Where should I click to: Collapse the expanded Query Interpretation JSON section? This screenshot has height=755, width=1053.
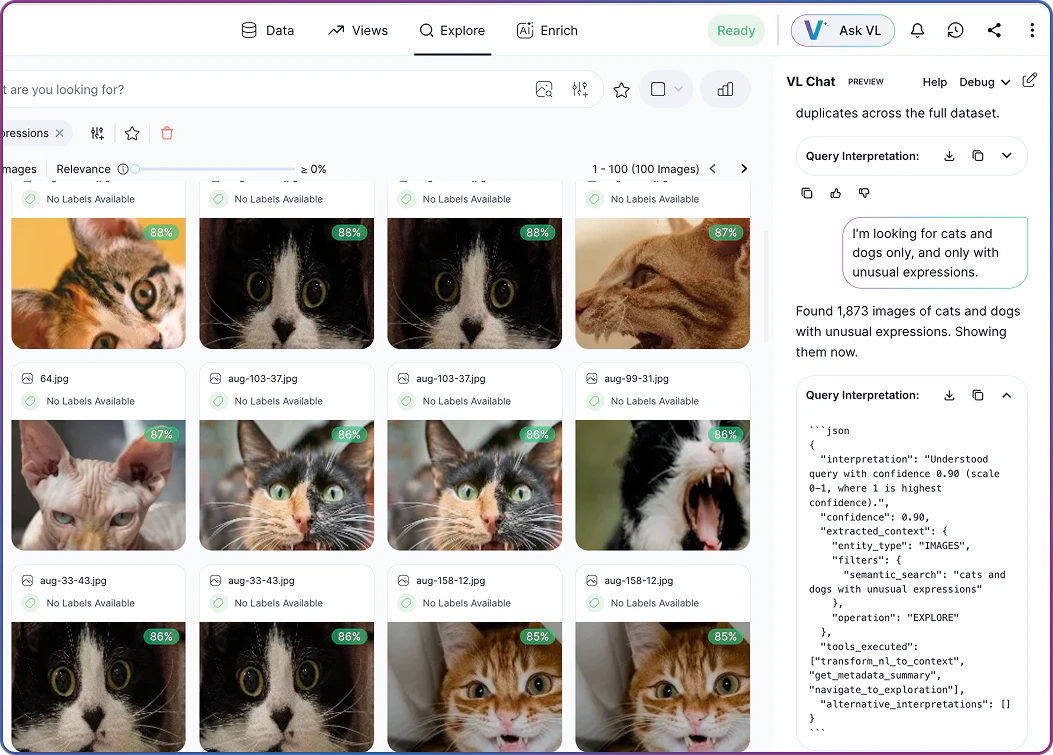point(1007,395)
